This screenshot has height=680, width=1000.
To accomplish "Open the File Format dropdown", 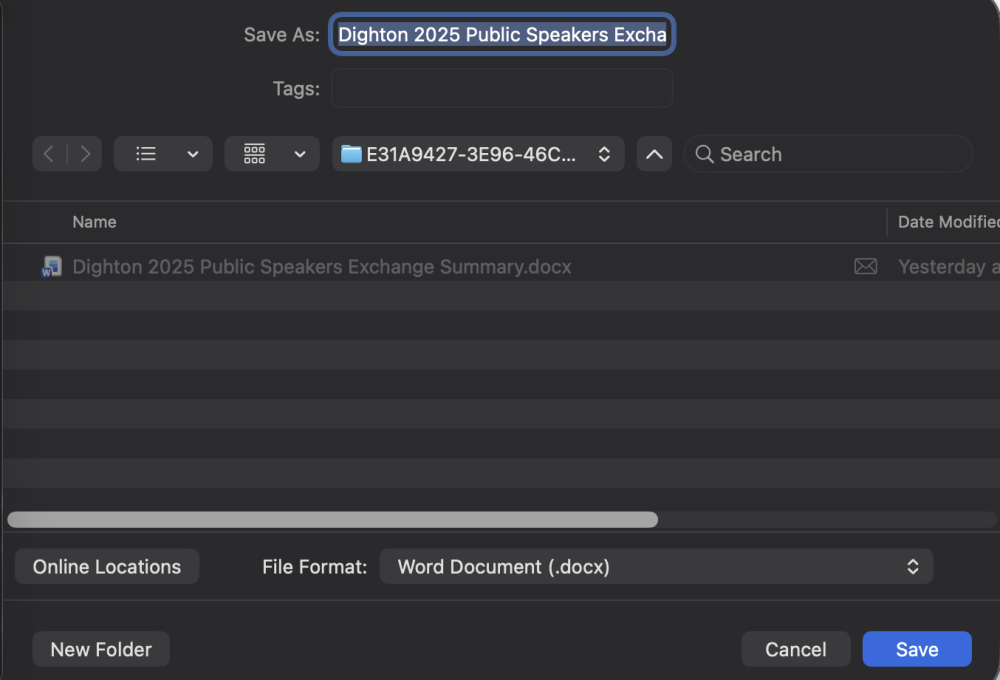I will [656, 566].
